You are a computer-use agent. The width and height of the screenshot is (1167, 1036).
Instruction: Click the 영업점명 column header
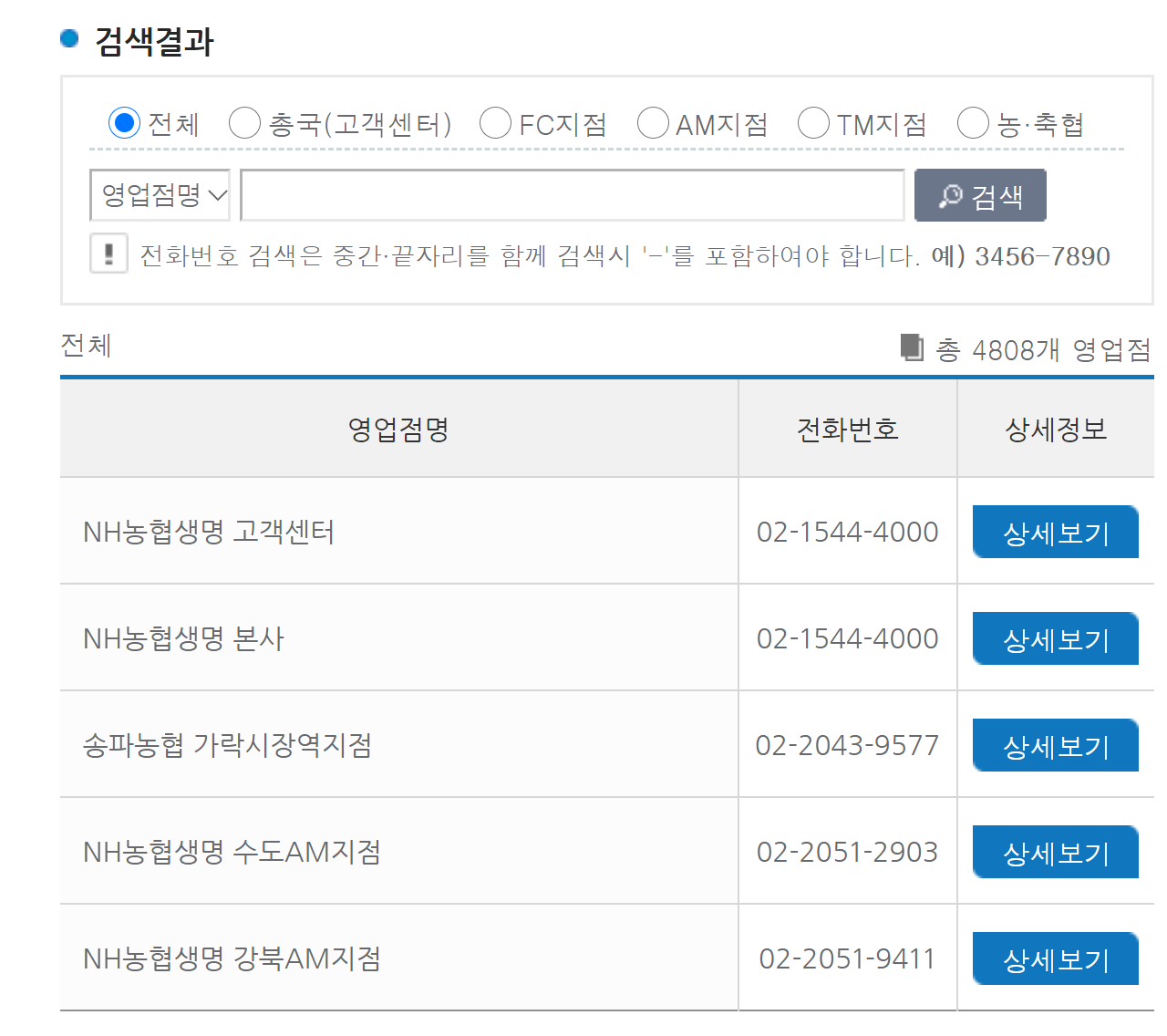coord(399,429)
